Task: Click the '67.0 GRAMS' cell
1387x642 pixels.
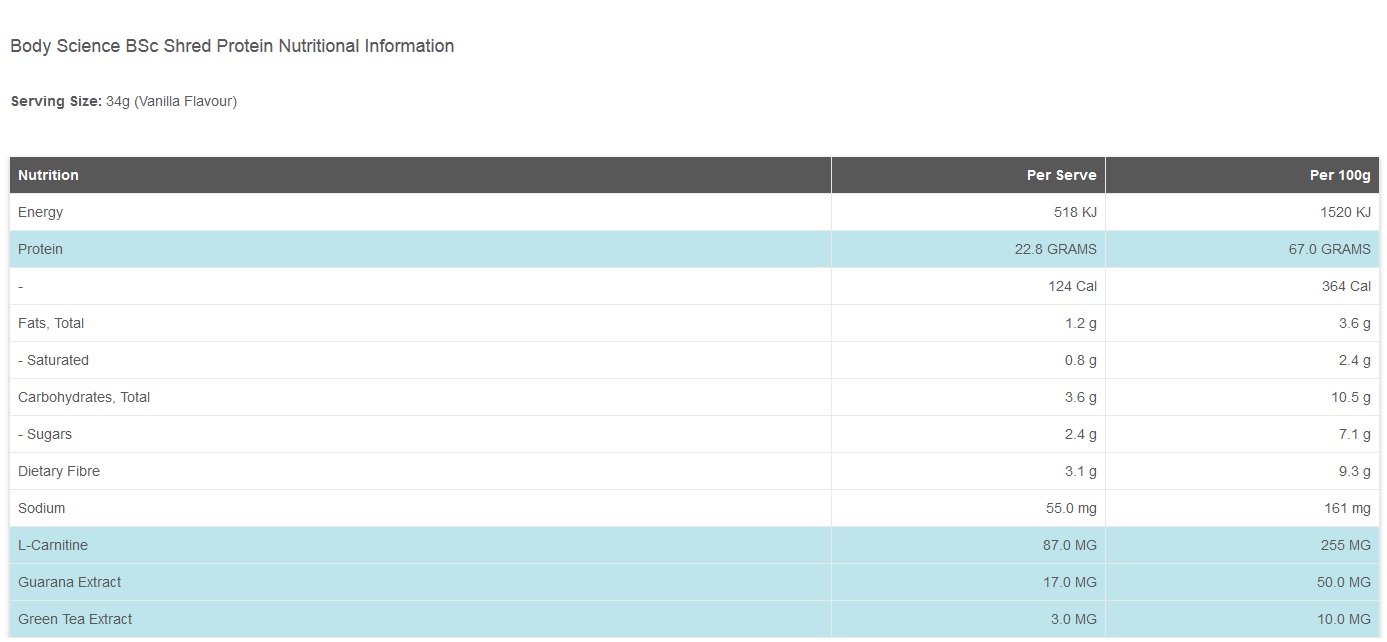Action: 1242,249
